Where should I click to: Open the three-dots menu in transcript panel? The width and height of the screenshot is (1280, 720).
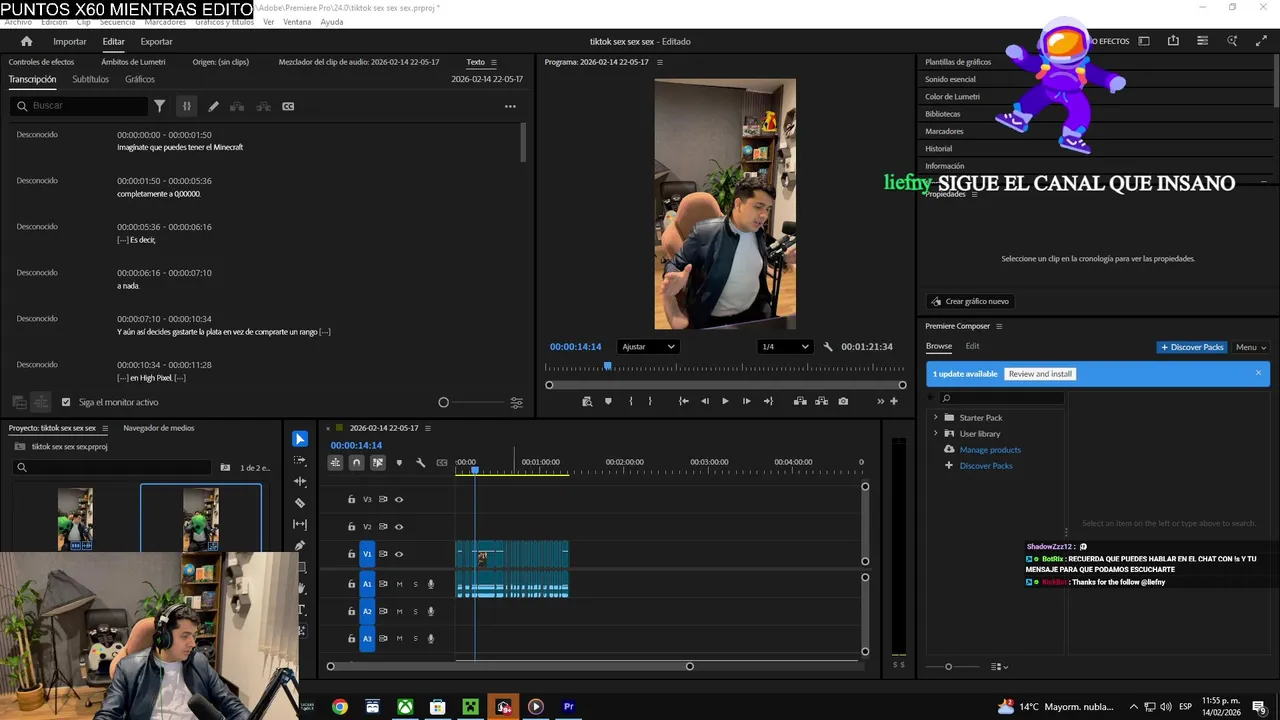[x=510, y=106]
